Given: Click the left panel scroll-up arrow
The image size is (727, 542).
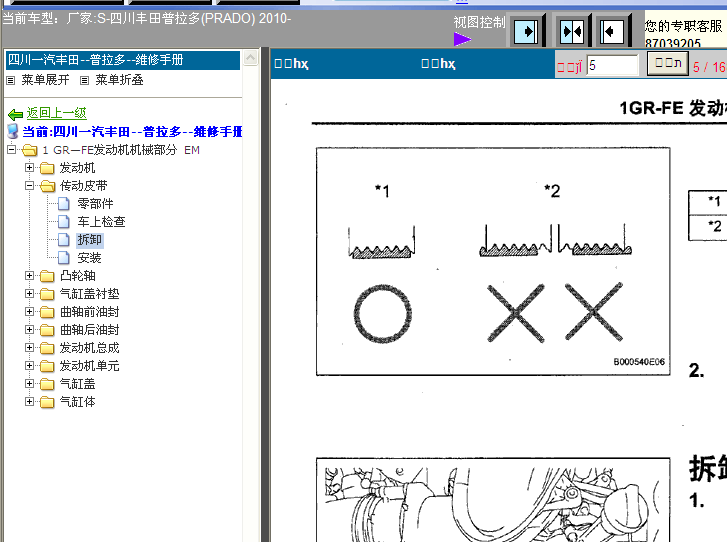Looking at the screenshot, I should 250,57.
